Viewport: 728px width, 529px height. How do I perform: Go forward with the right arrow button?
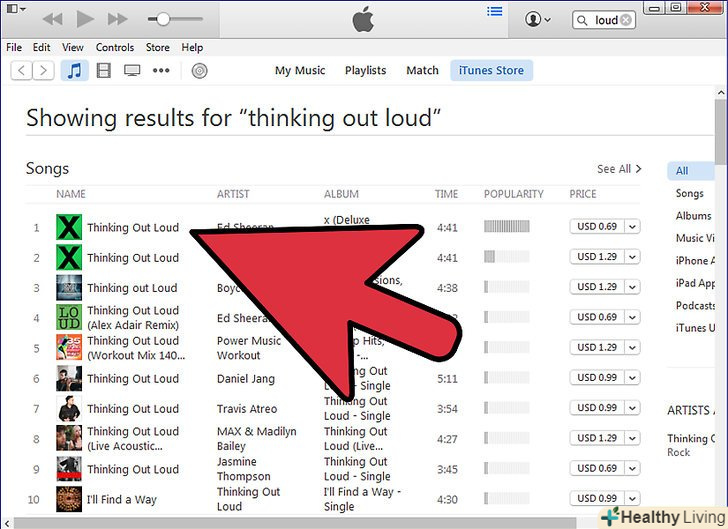[43, 71]
